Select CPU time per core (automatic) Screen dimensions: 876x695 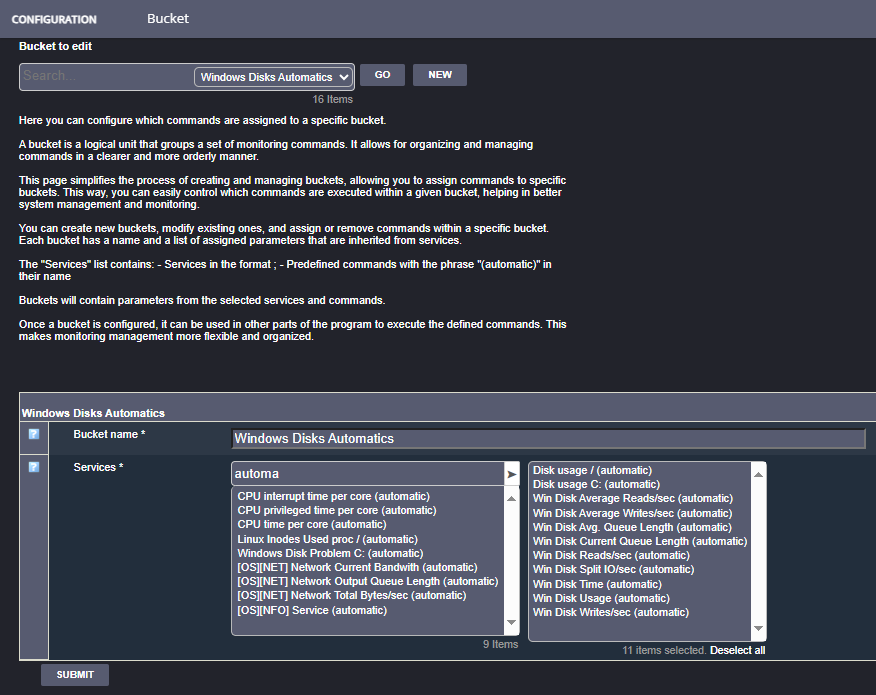click(x=311, y=525)
